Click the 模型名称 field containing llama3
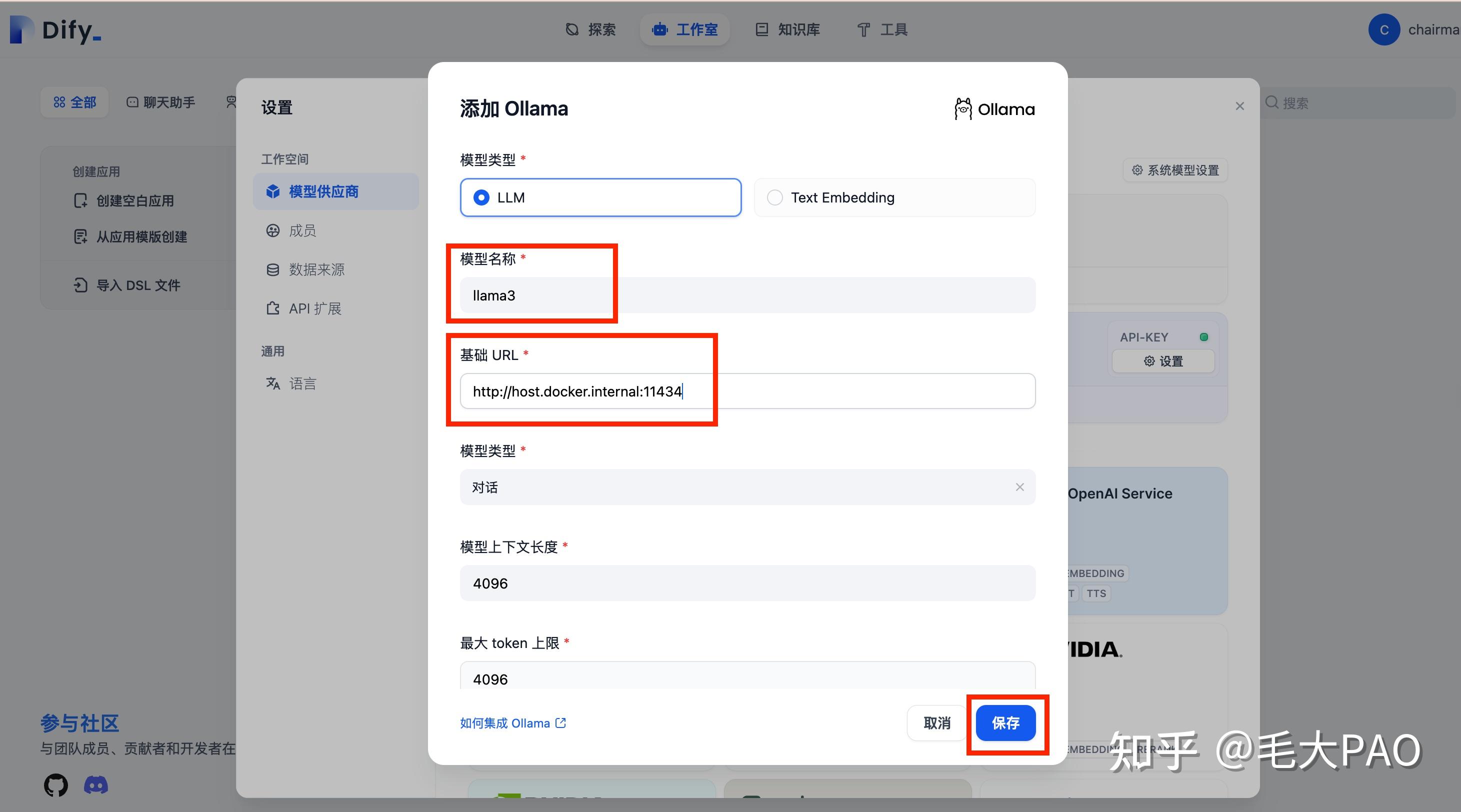1461x812 pixels. [747, 295]
